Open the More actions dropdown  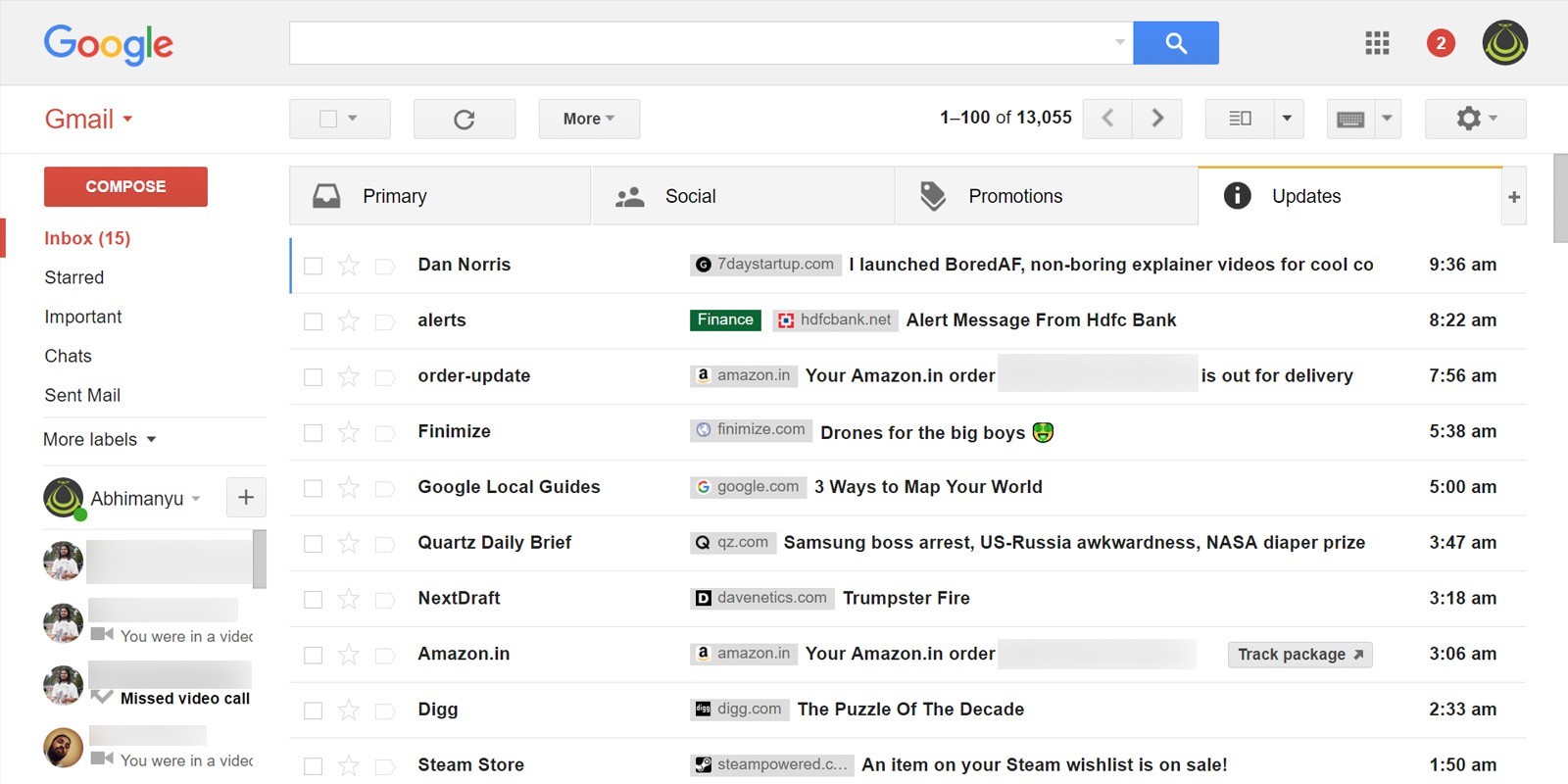point(589,119)
